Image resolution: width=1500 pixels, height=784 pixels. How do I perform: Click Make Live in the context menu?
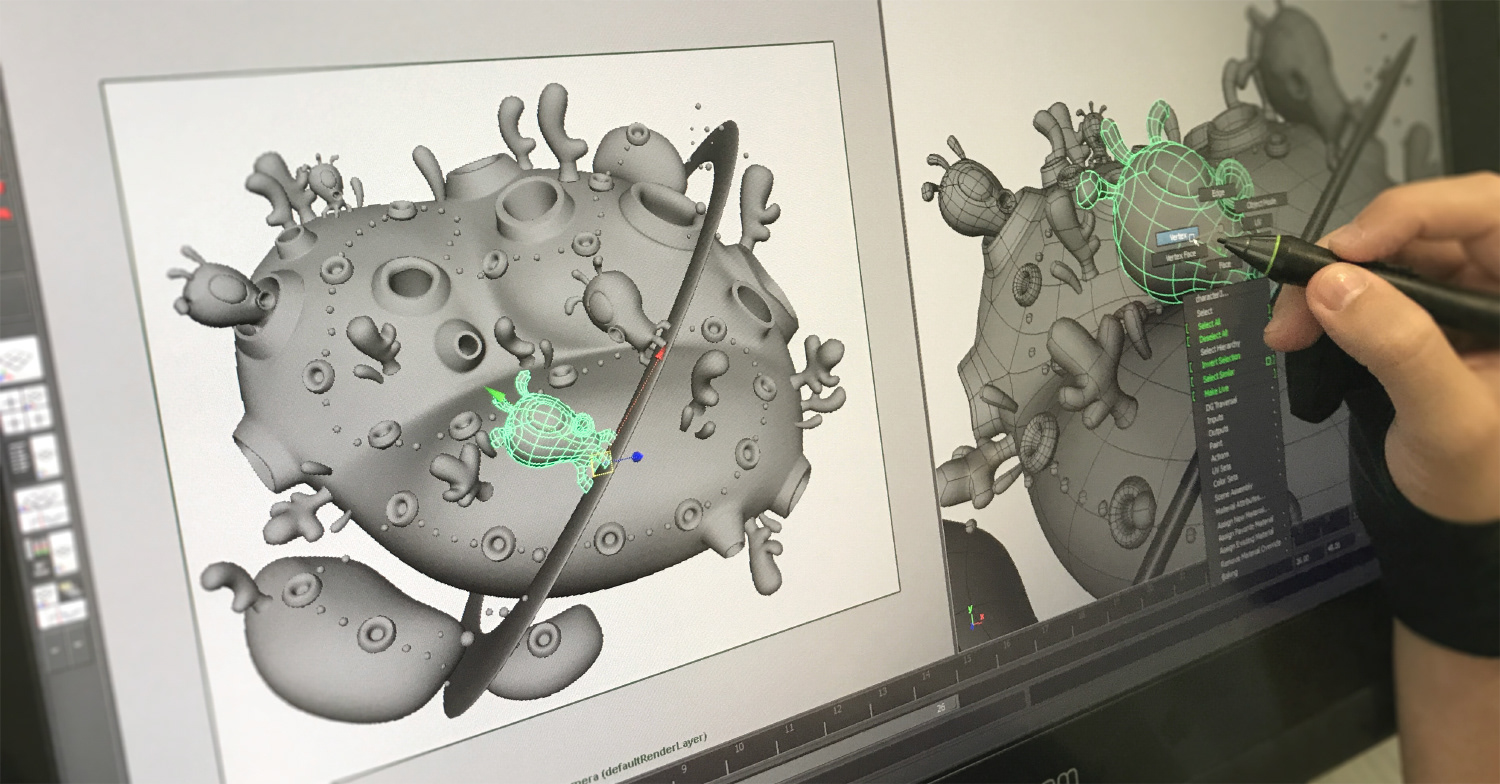tap(1216, 391)
